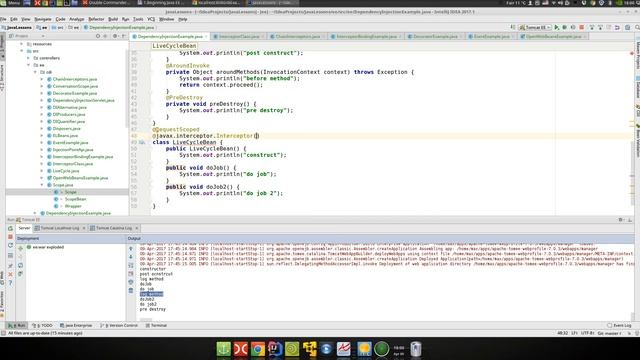Open TODO tool window
The height and width of the screenshot is (360, 640).
tap(42, 325)
